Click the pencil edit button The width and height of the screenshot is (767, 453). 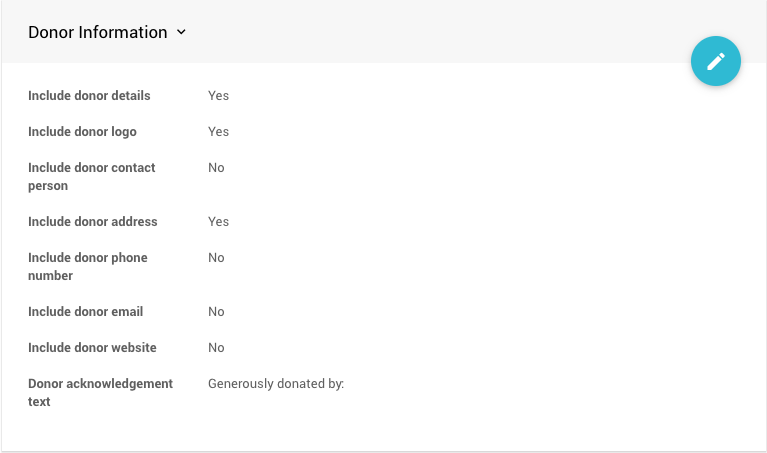715,61
